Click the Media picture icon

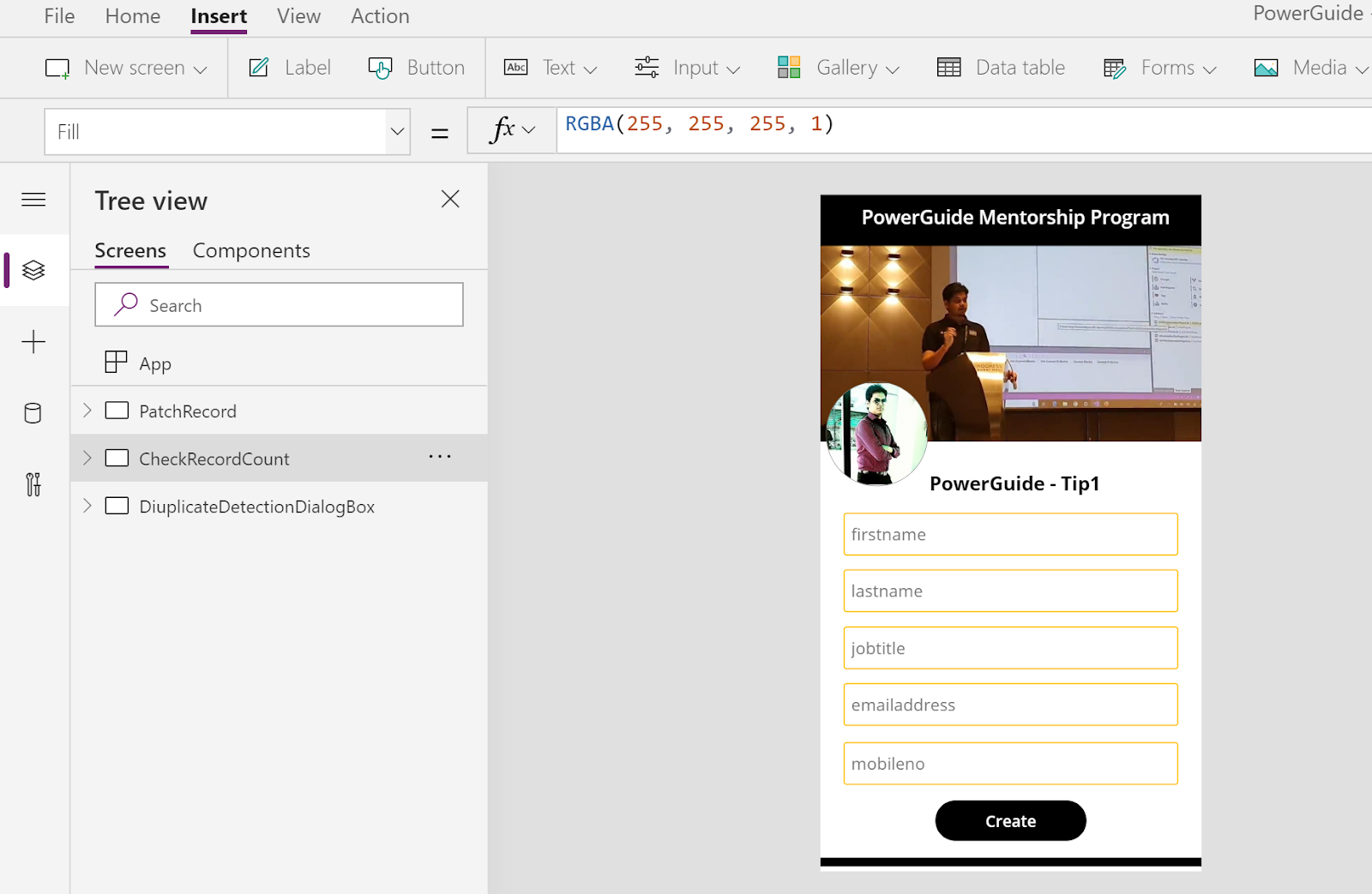[1266, 68]
